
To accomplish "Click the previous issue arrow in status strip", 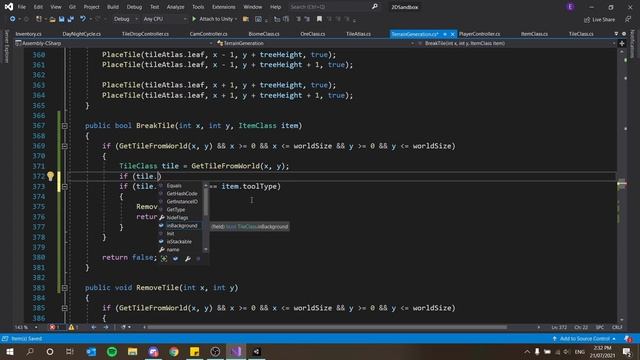I will [93, 327].
